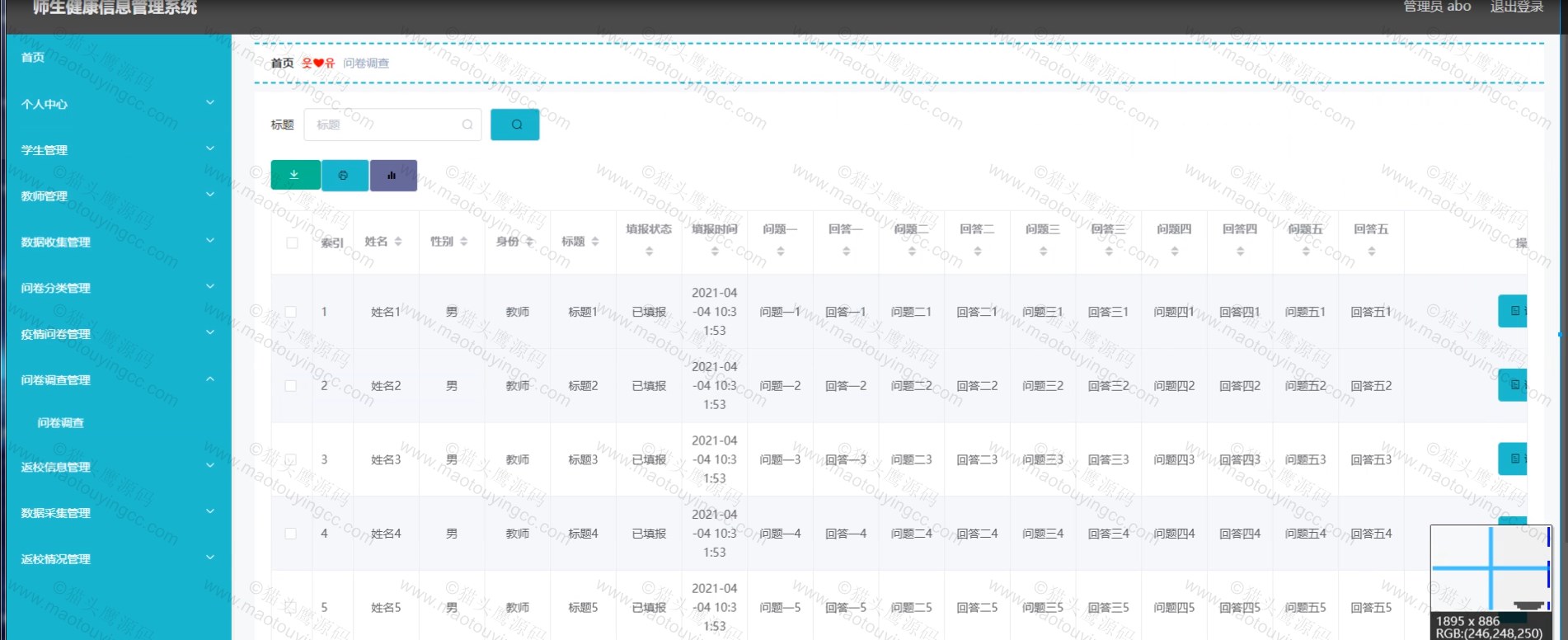Expand the 疫情问卷管理 sidebar section

click(118, 334)
